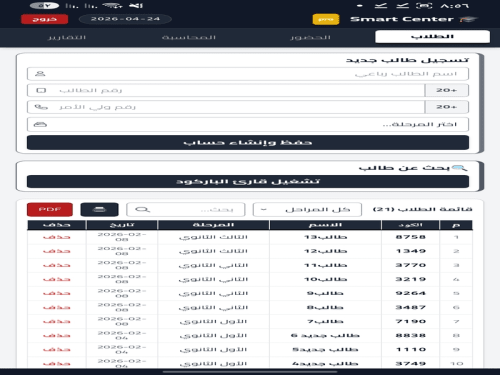The width and height of the screenshot is (500, 375).
Task: Click the تشغيل قارئ الباركود button
Action: 248,182
